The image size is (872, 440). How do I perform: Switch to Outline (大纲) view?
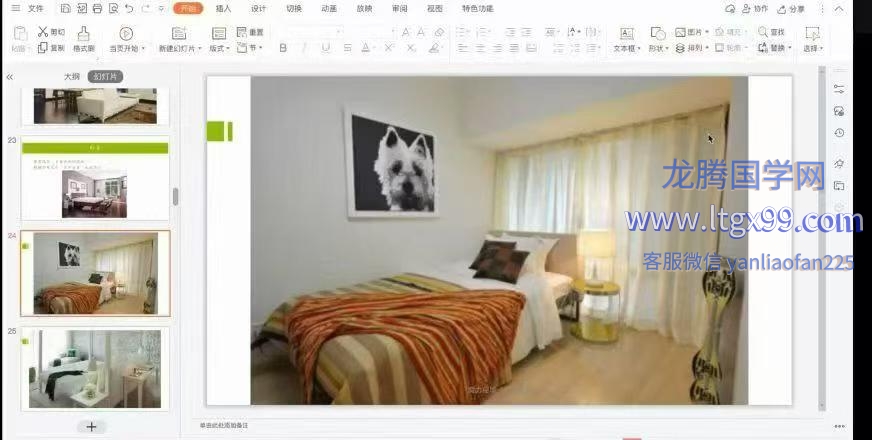point(71,77)
